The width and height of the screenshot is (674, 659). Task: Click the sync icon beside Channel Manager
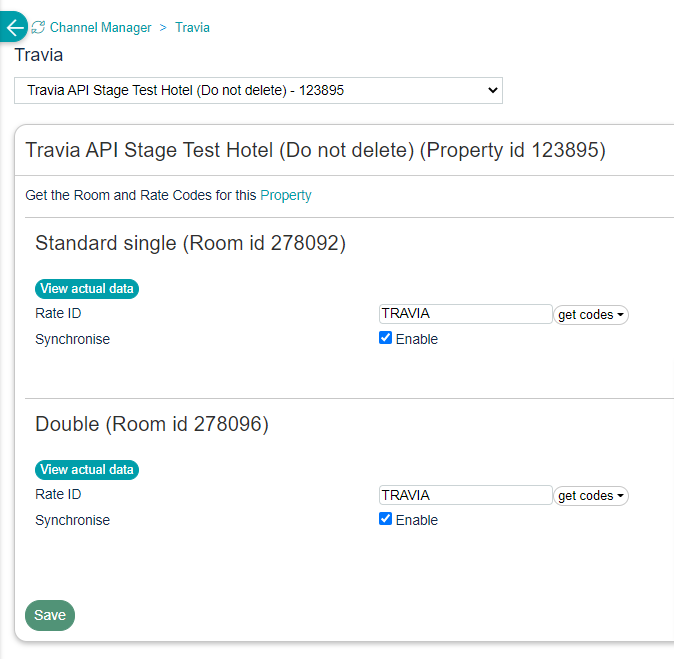[39, 28]
